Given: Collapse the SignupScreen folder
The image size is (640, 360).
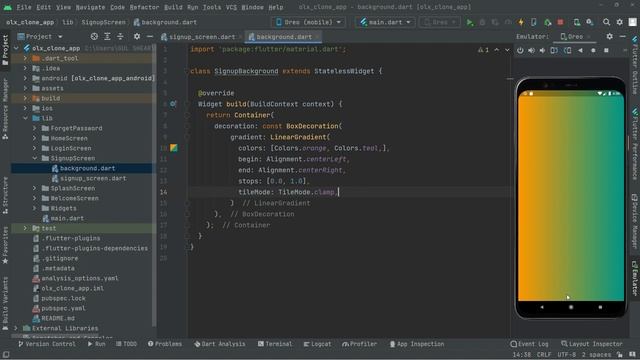Looking at the screenshot, I should click(35, 158).
